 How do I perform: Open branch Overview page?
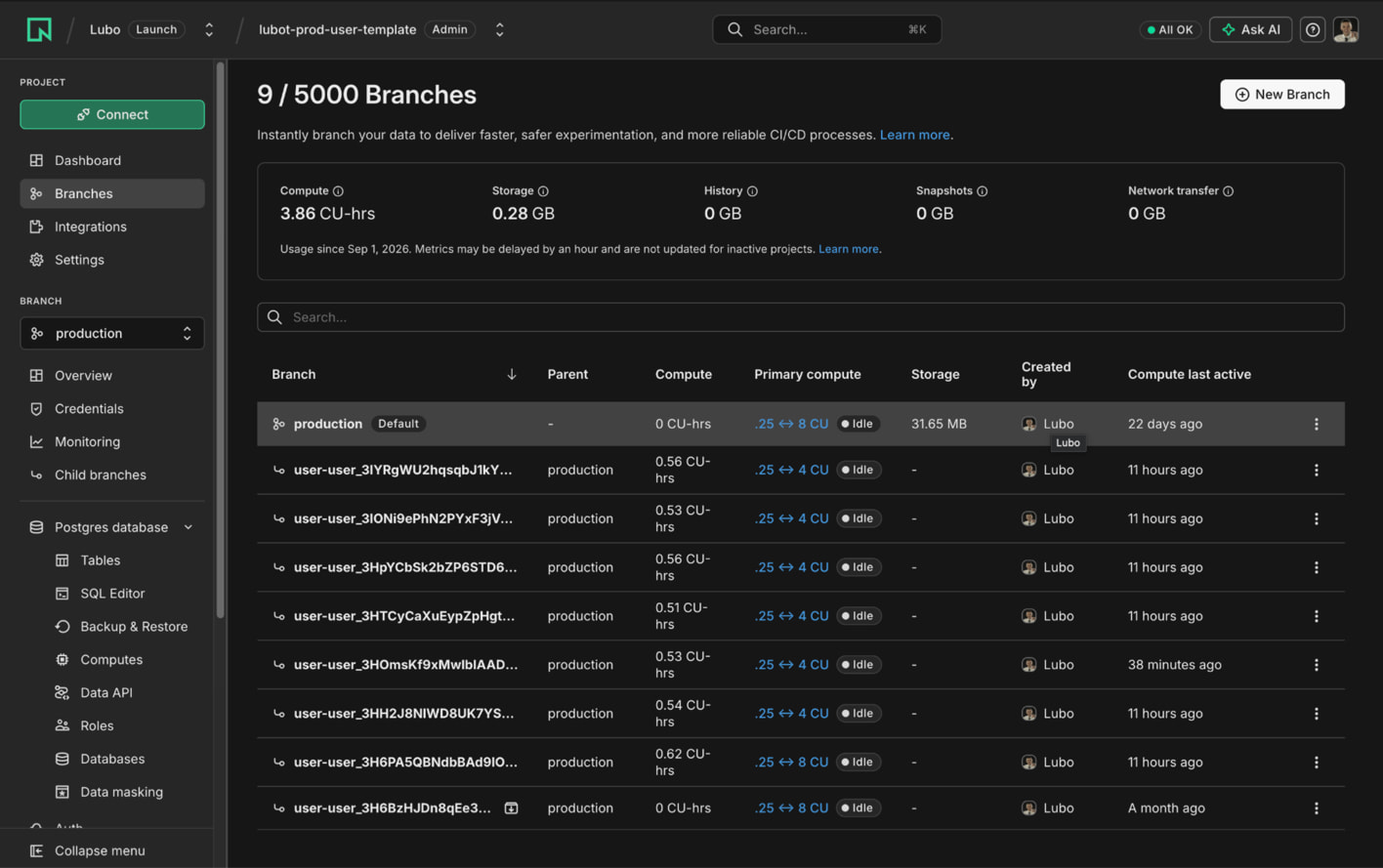click(112, 375)
